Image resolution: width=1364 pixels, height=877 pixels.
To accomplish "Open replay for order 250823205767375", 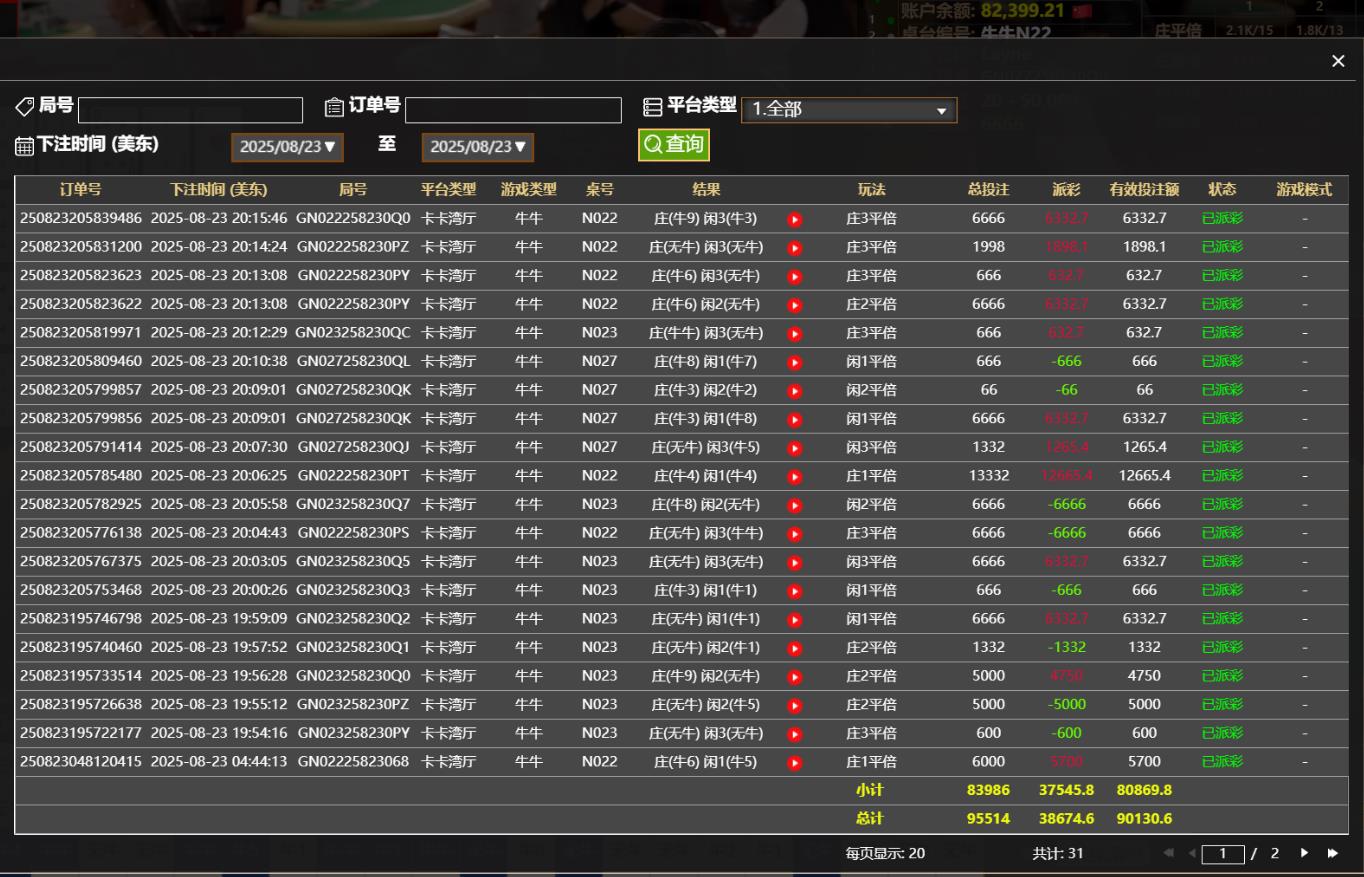I will tap(795, 562).
